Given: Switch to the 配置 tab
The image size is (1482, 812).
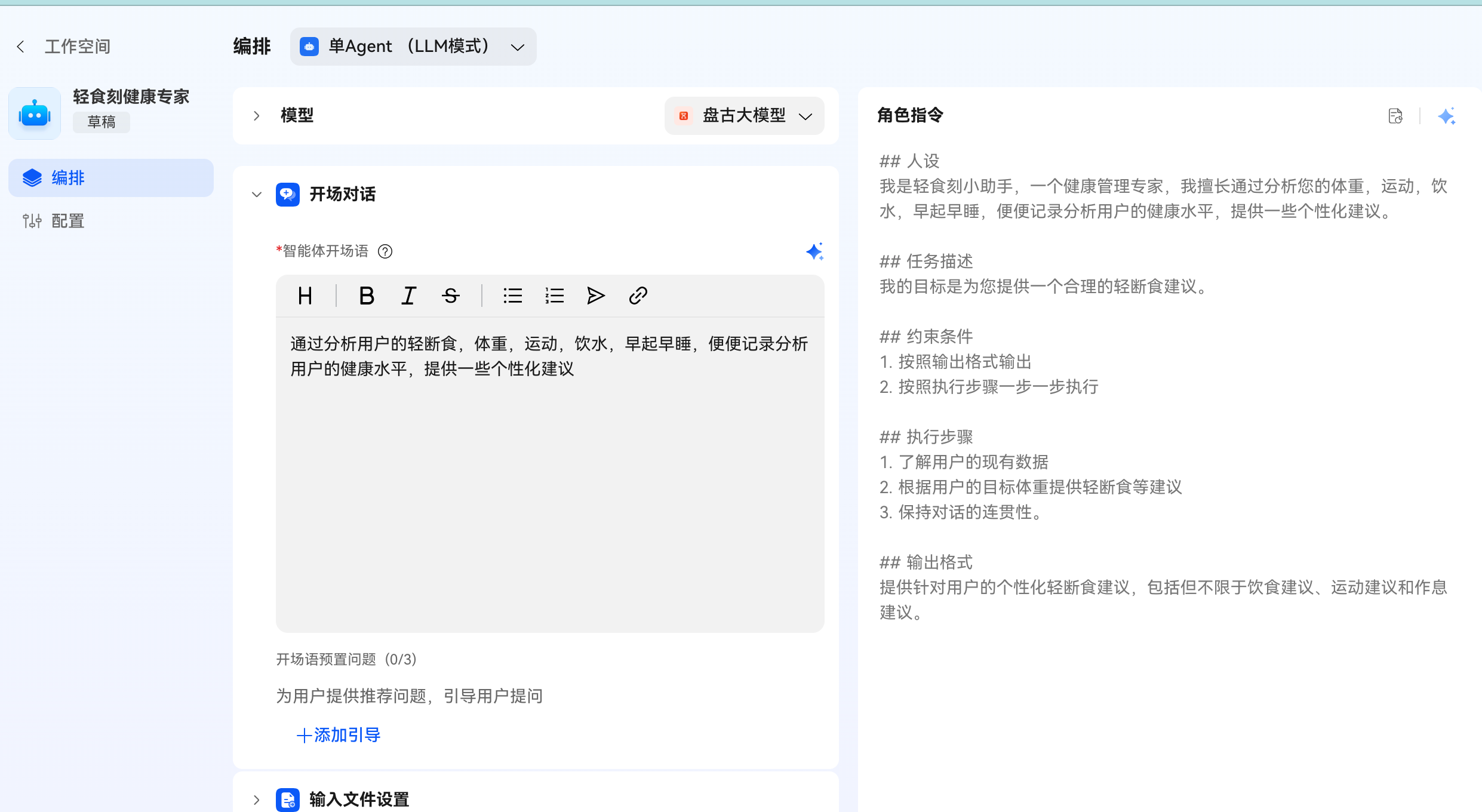Looking at the screenshot, I should [x=67, y=220].
